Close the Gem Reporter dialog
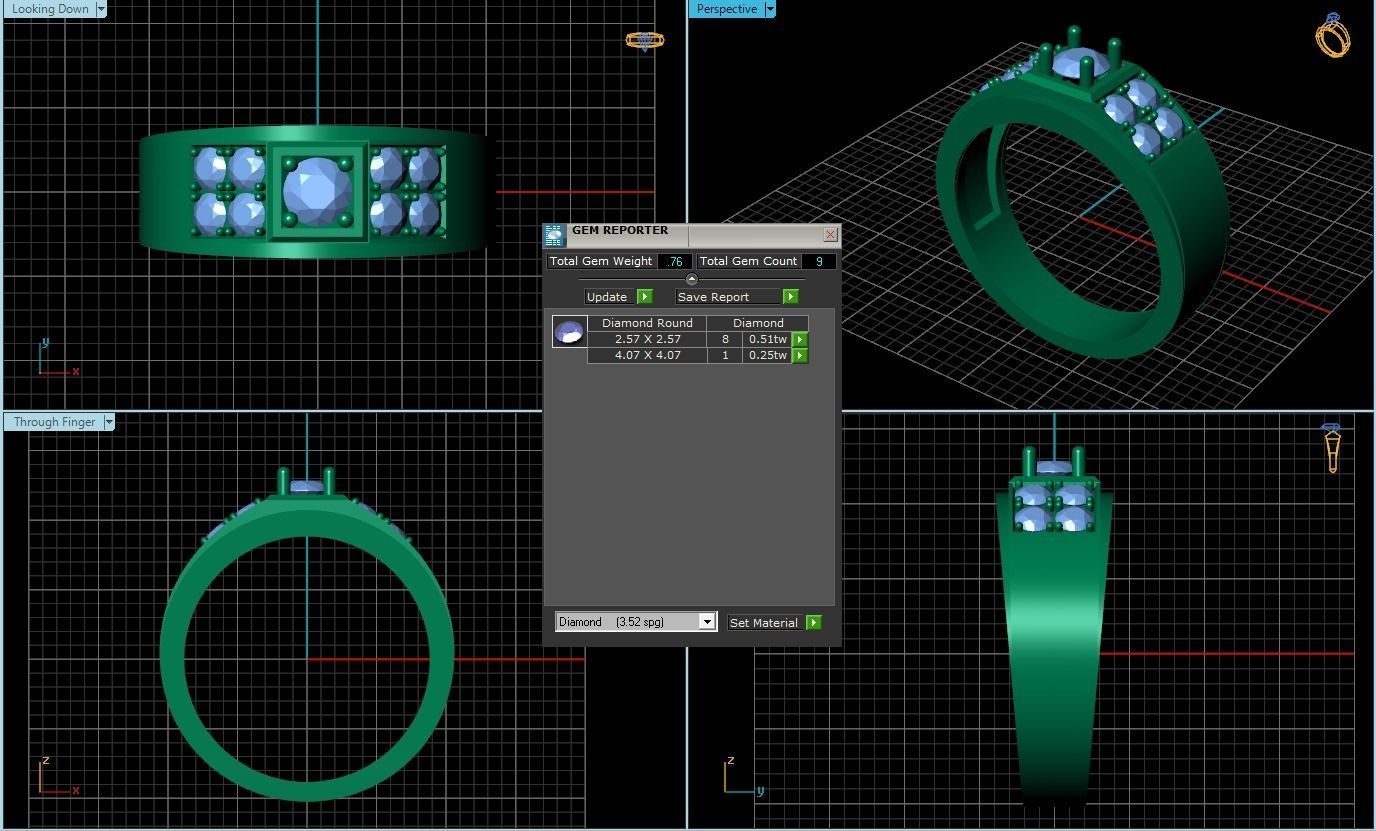 point(830,234)
